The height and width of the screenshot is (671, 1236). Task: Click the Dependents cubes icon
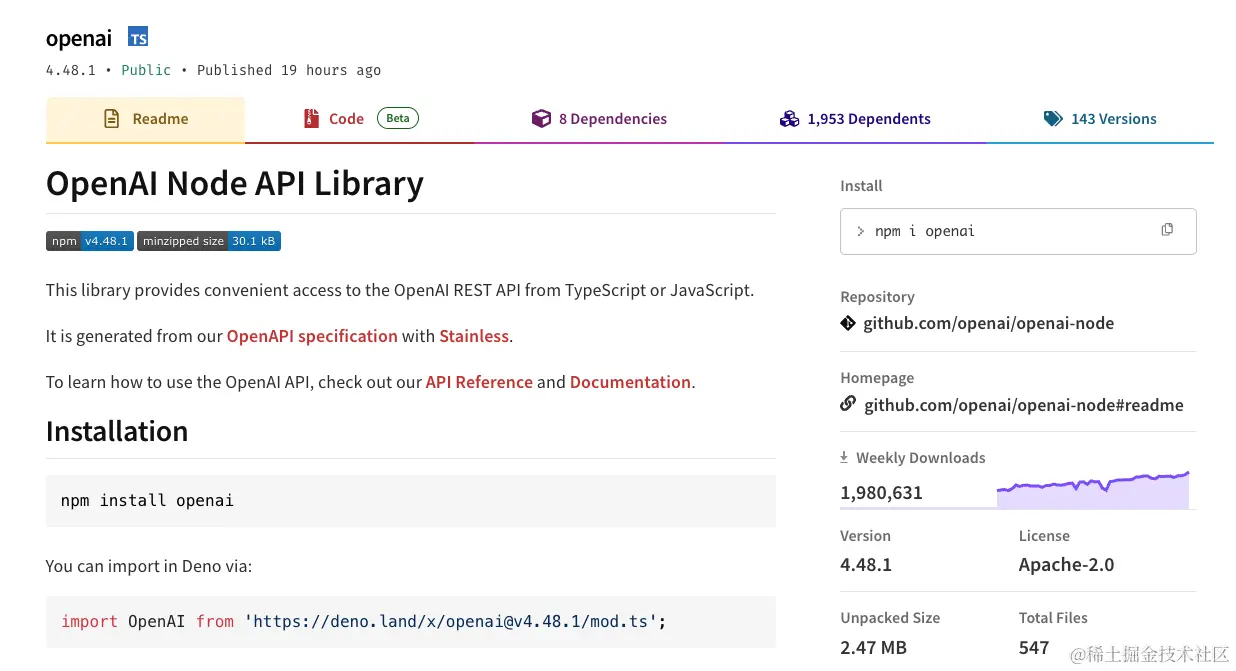pos(789,118)
